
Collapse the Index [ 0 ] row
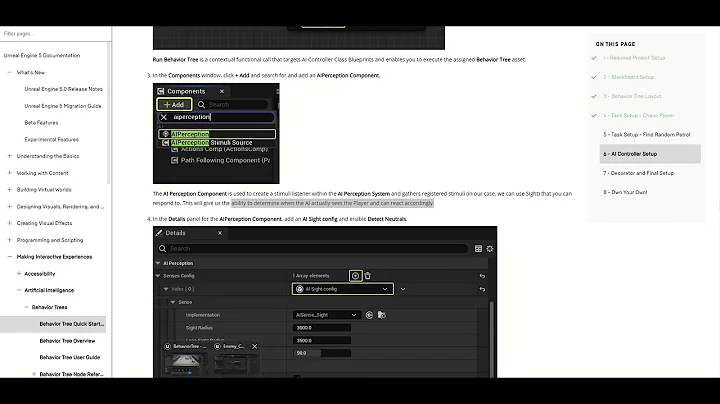(x=166, y=289)
